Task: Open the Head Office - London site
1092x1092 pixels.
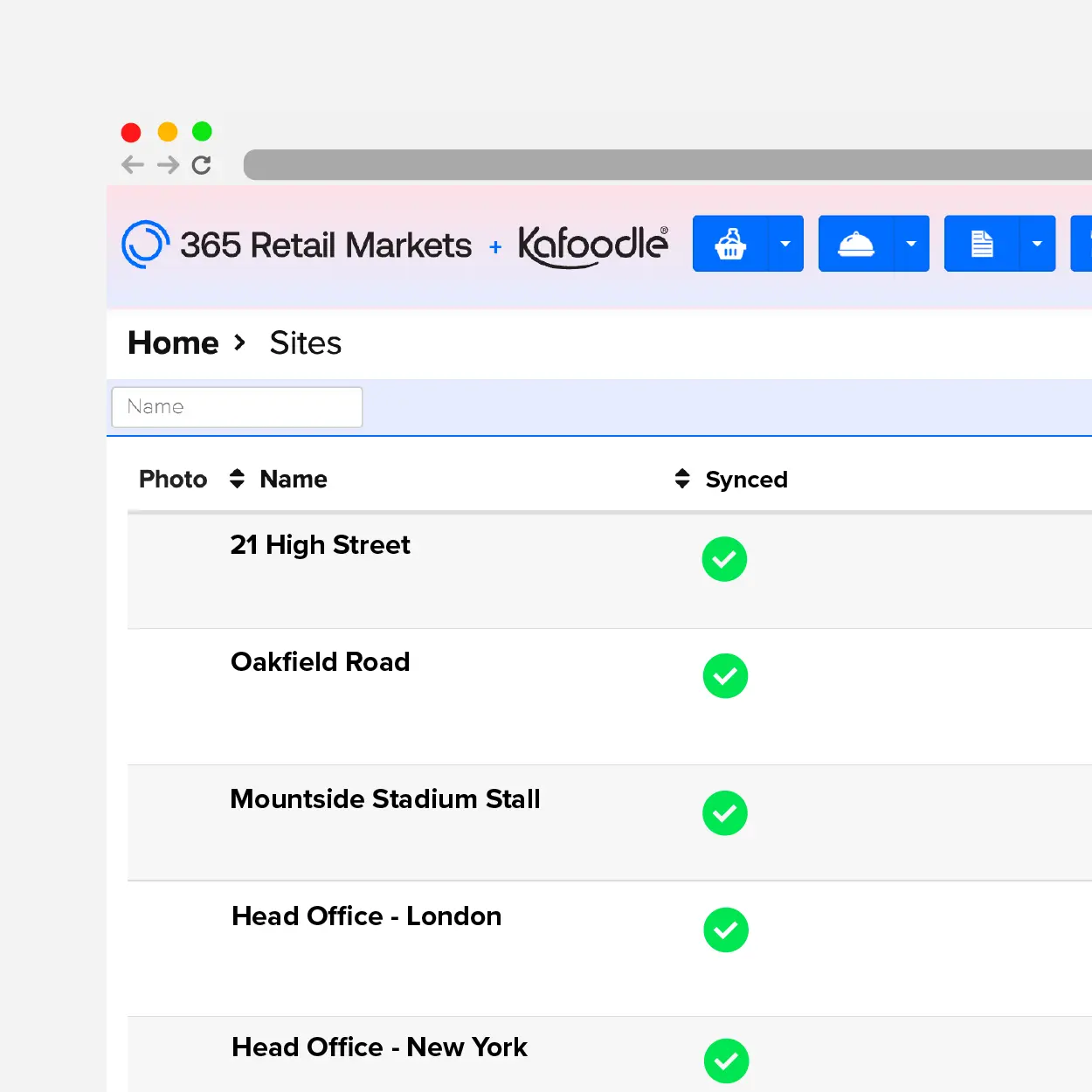Action: (x=367, y=916)
